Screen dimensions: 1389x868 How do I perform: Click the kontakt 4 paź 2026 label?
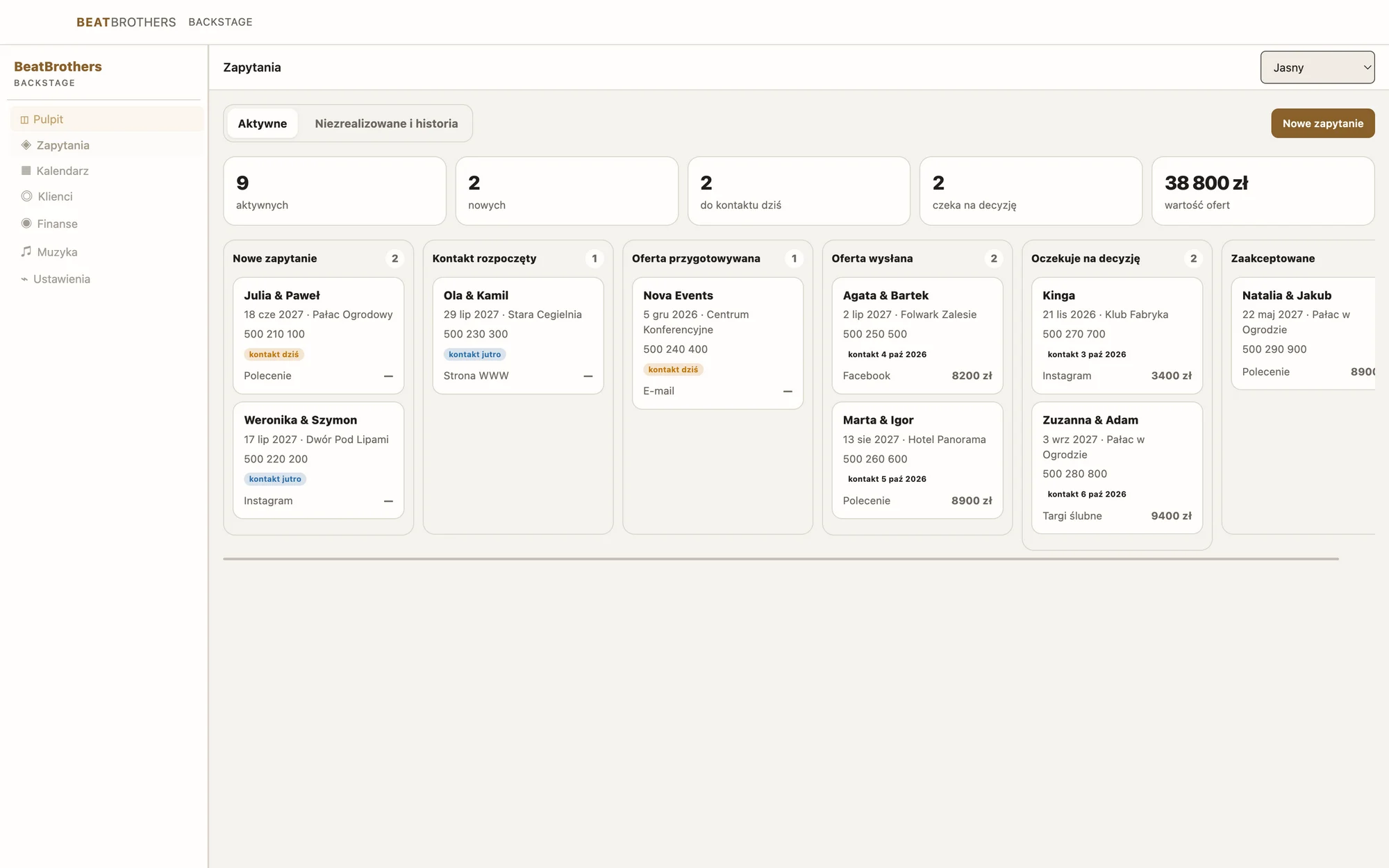[887, 354]
